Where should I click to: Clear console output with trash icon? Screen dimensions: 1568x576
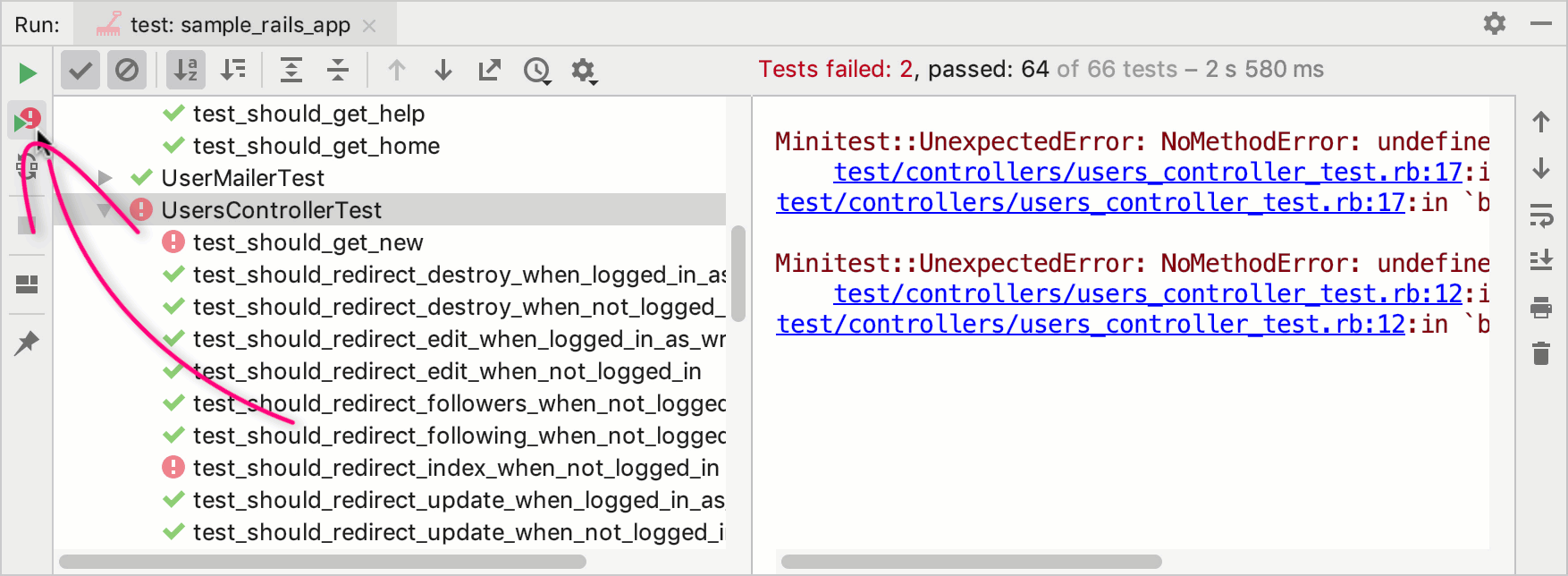click(x=1541, y=353)
